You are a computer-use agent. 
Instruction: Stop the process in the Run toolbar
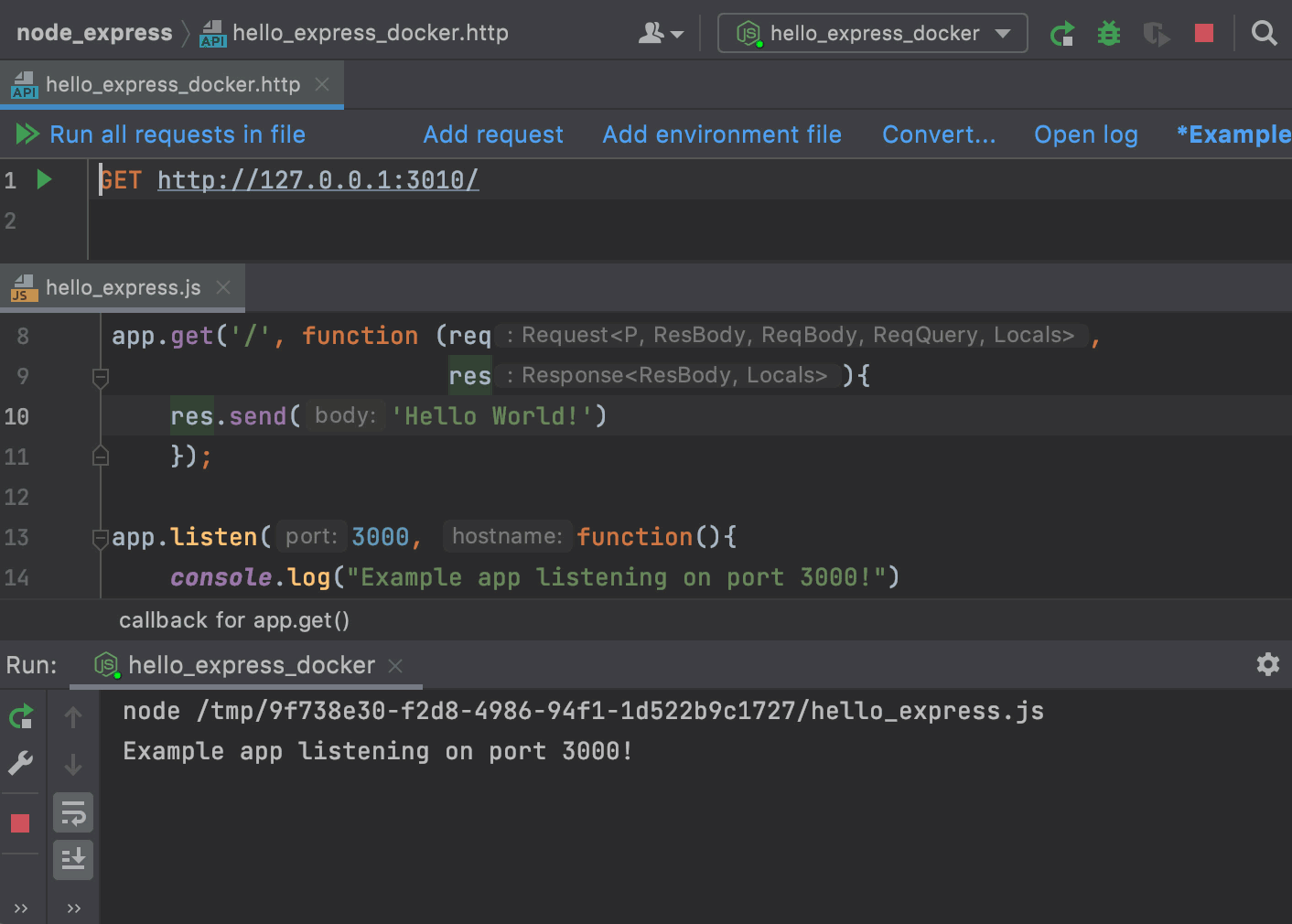click(21, 822)
